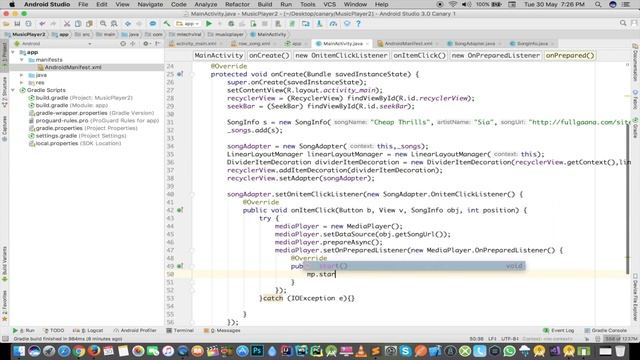640x360 pixels.
Task: Open Skype from the dock
Action: (405, 351)
